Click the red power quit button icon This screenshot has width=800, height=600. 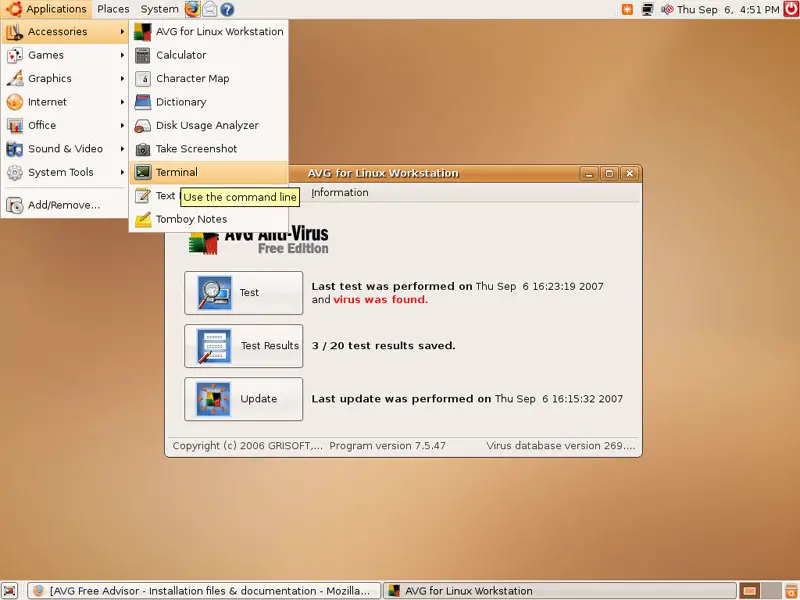(791, 9)
